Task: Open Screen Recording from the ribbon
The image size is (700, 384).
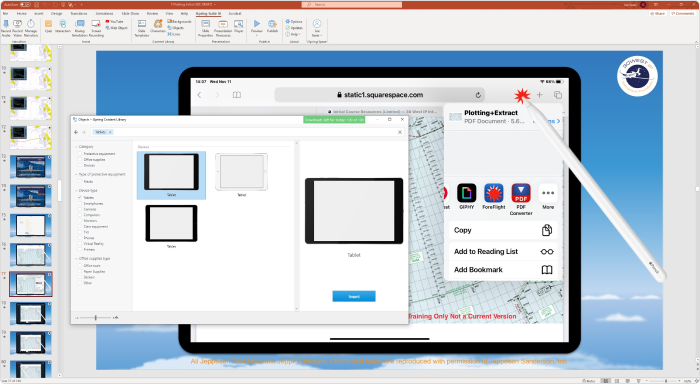Action: (96, 28)
